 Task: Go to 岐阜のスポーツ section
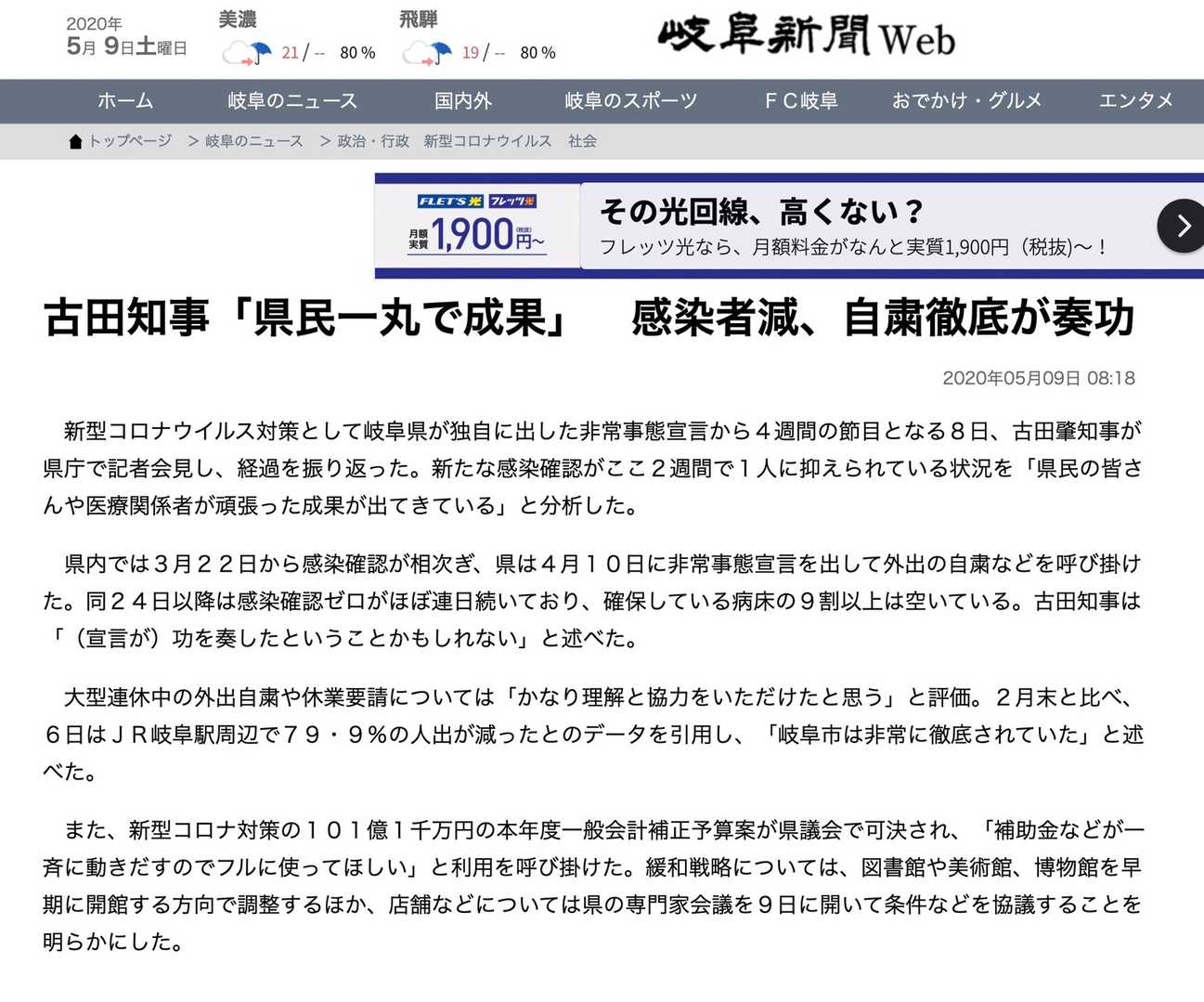click(631, 100)
